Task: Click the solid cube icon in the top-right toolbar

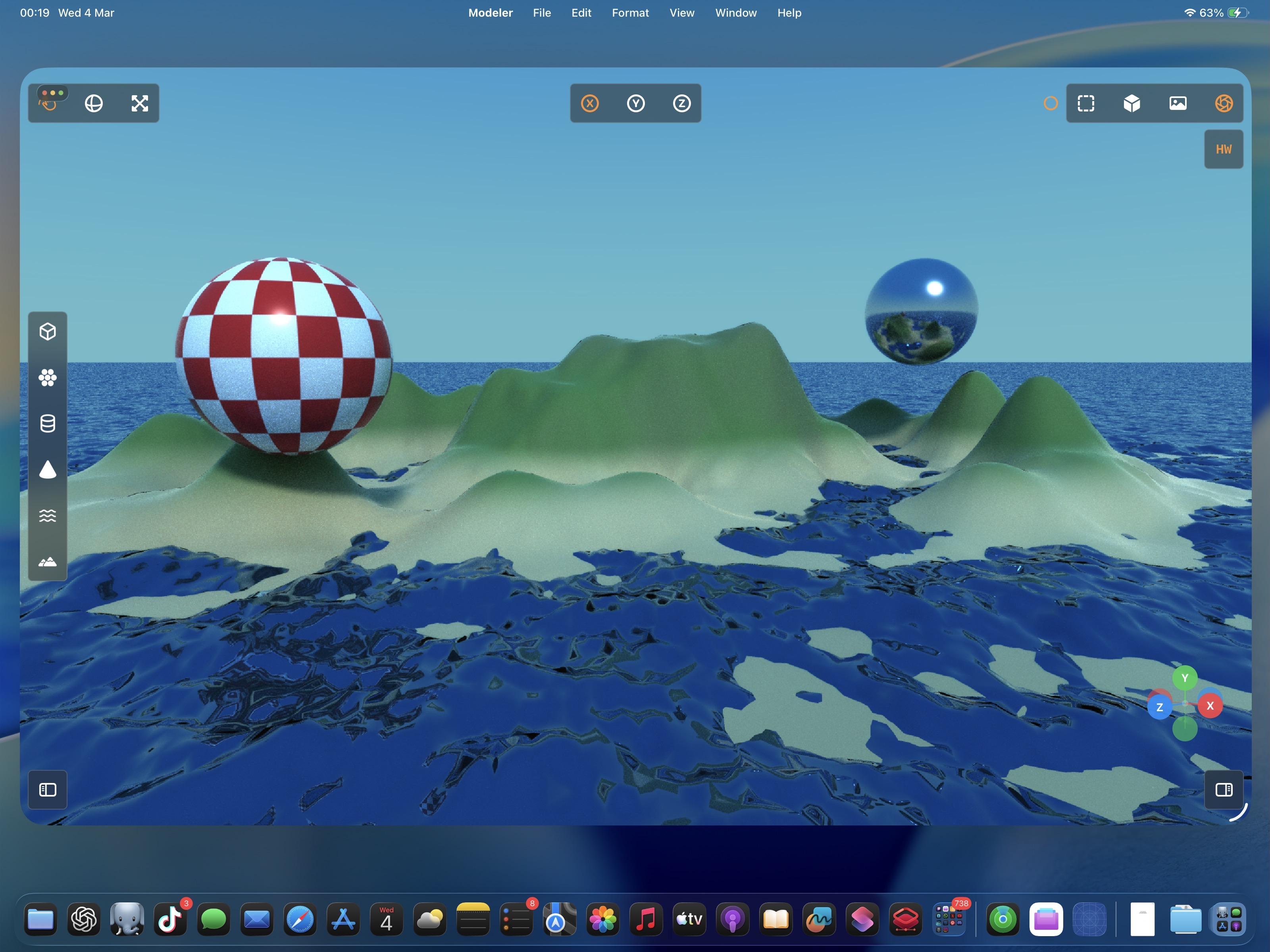Action: (1131, 103)
